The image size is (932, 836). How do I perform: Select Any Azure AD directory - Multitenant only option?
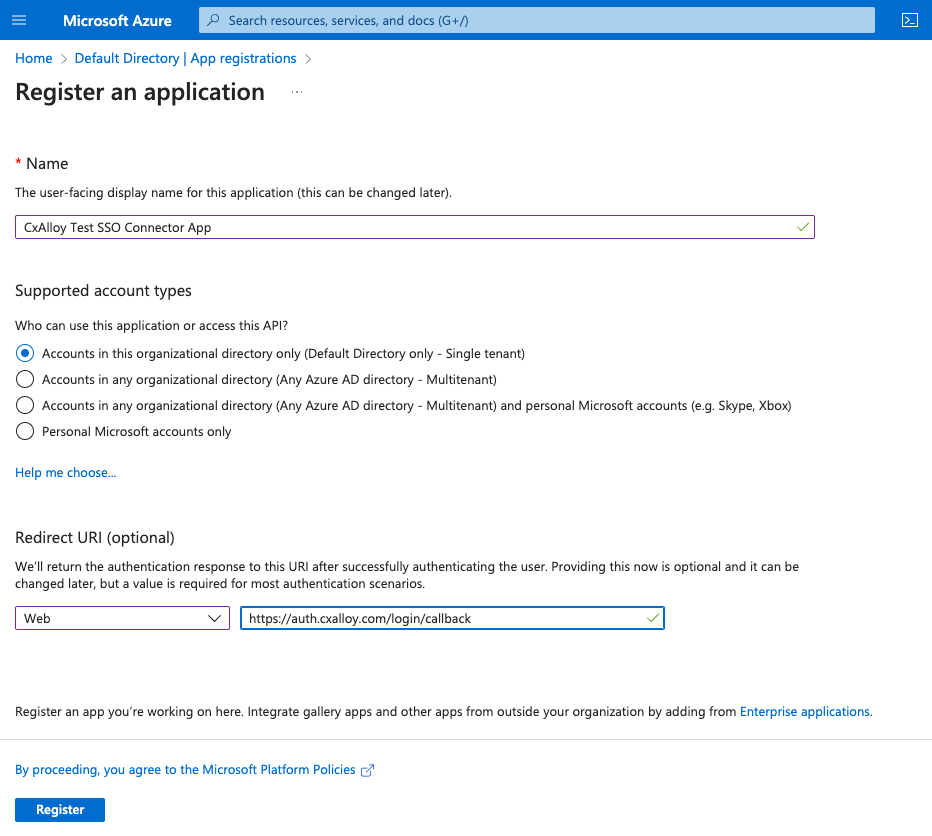pos(25,379)
